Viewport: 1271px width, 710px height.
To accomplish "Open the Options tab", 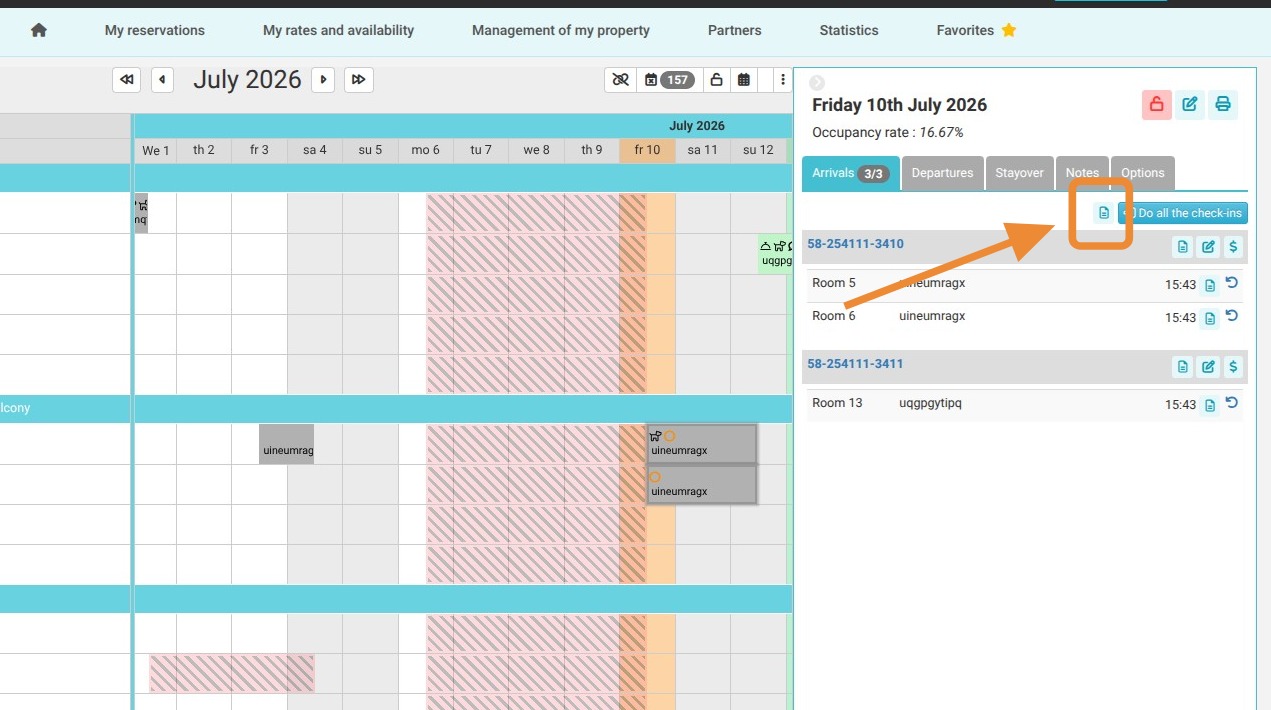I will tap(1142, 173).
